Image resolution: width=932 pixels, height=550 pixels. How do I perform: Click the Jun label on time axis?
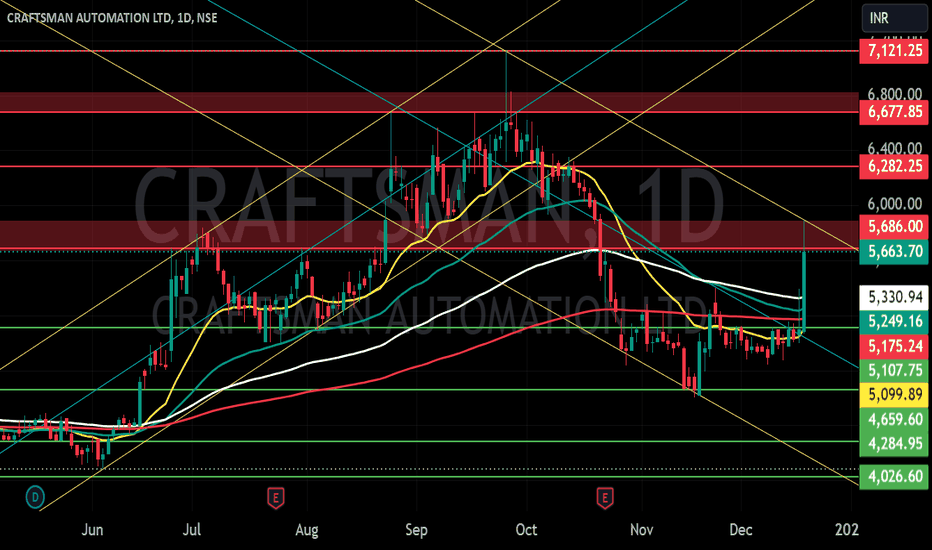92,529
